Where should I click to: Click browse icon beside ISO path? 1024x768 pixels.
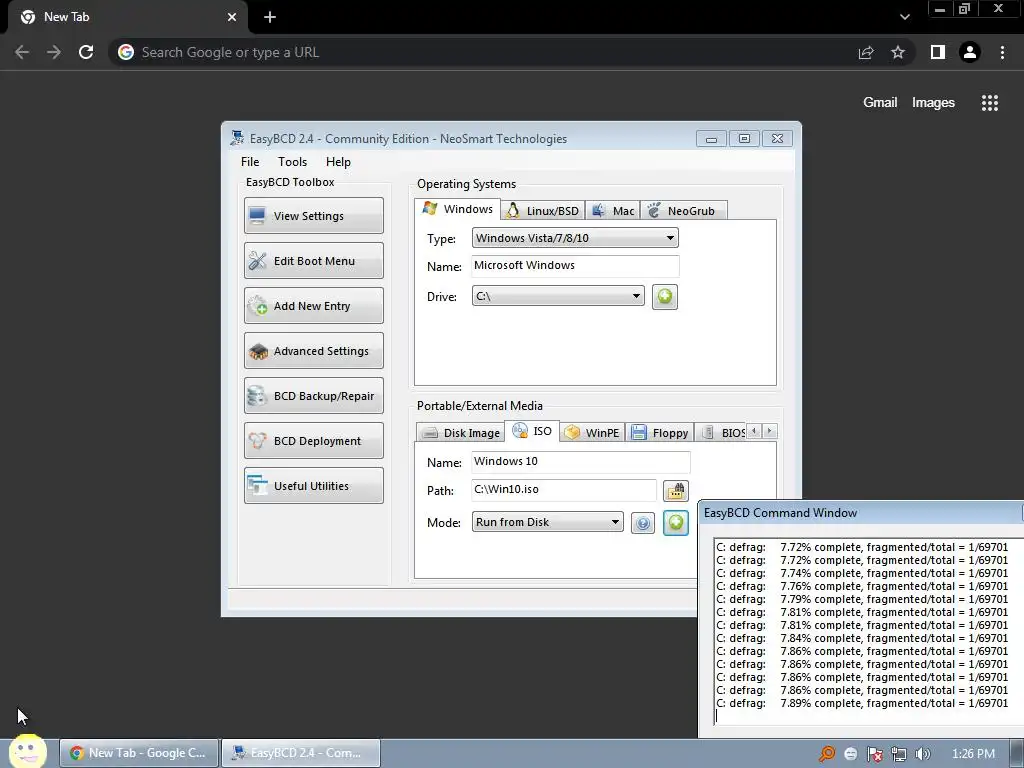[x=676, y=490]
